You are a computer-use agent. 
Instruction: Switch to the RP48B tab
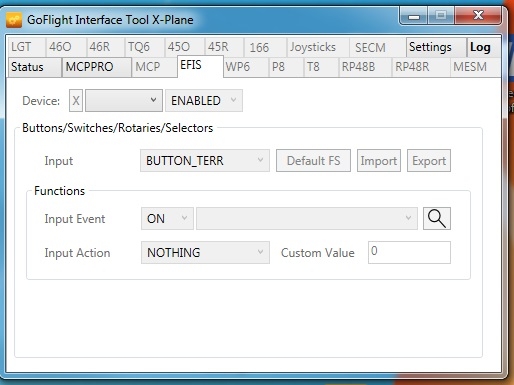[x=365, y=67]
